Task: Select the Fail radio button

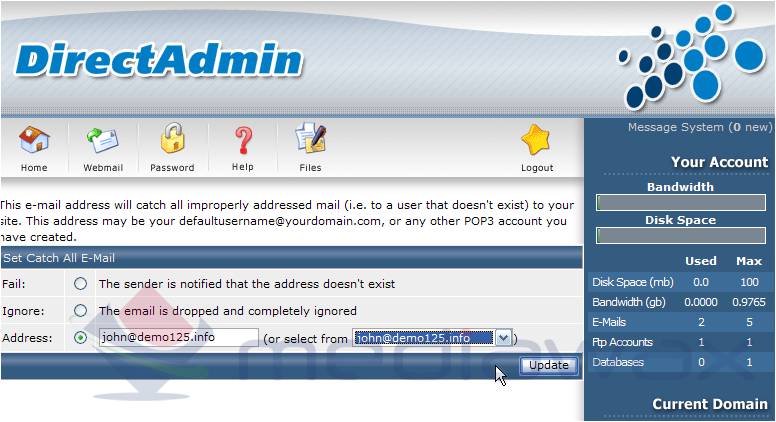Action: click(x=80, y=283)
